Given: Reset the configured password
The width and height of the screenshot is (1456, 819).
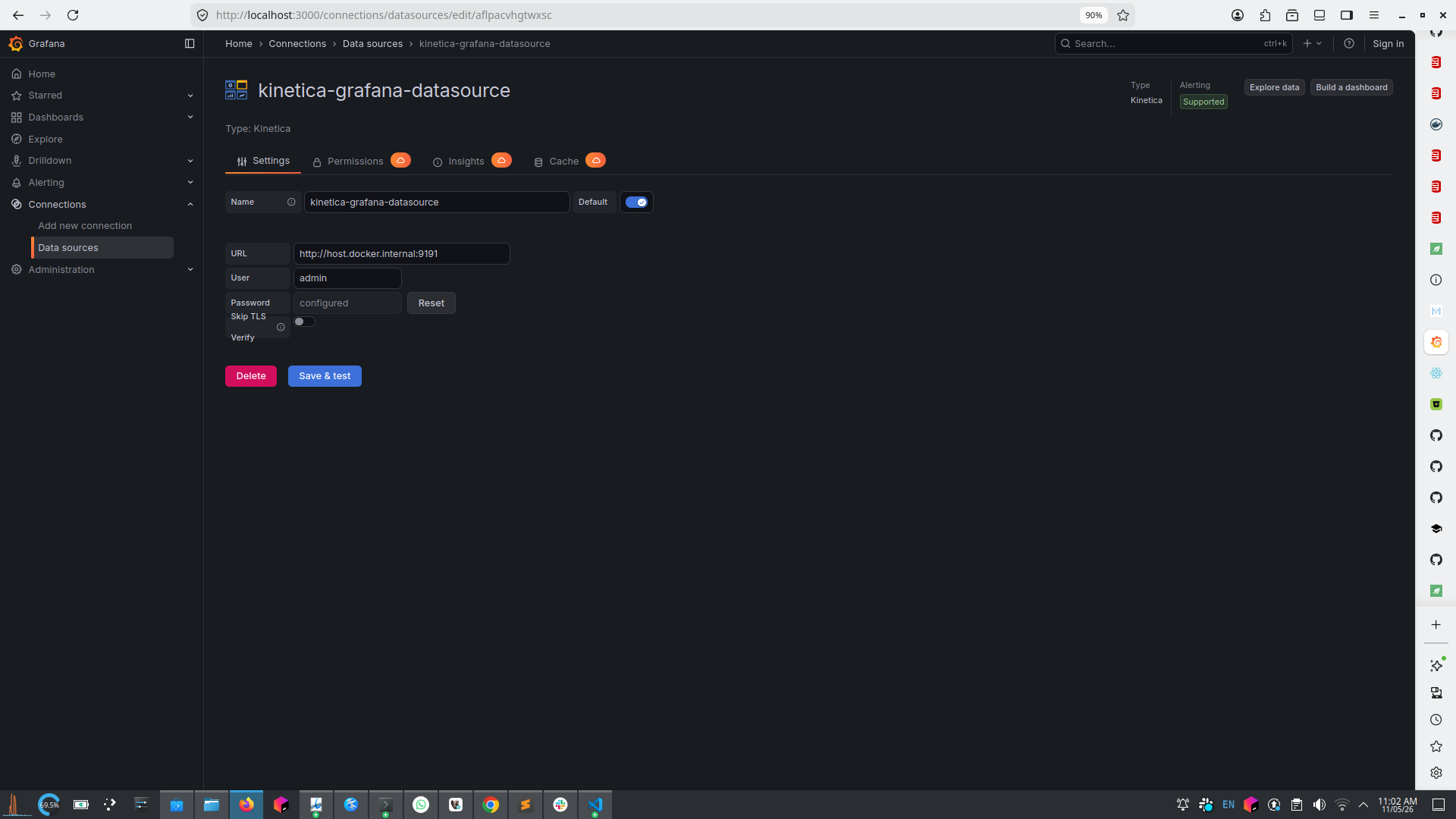Looking at the screenshot, I should click(431, 303).
